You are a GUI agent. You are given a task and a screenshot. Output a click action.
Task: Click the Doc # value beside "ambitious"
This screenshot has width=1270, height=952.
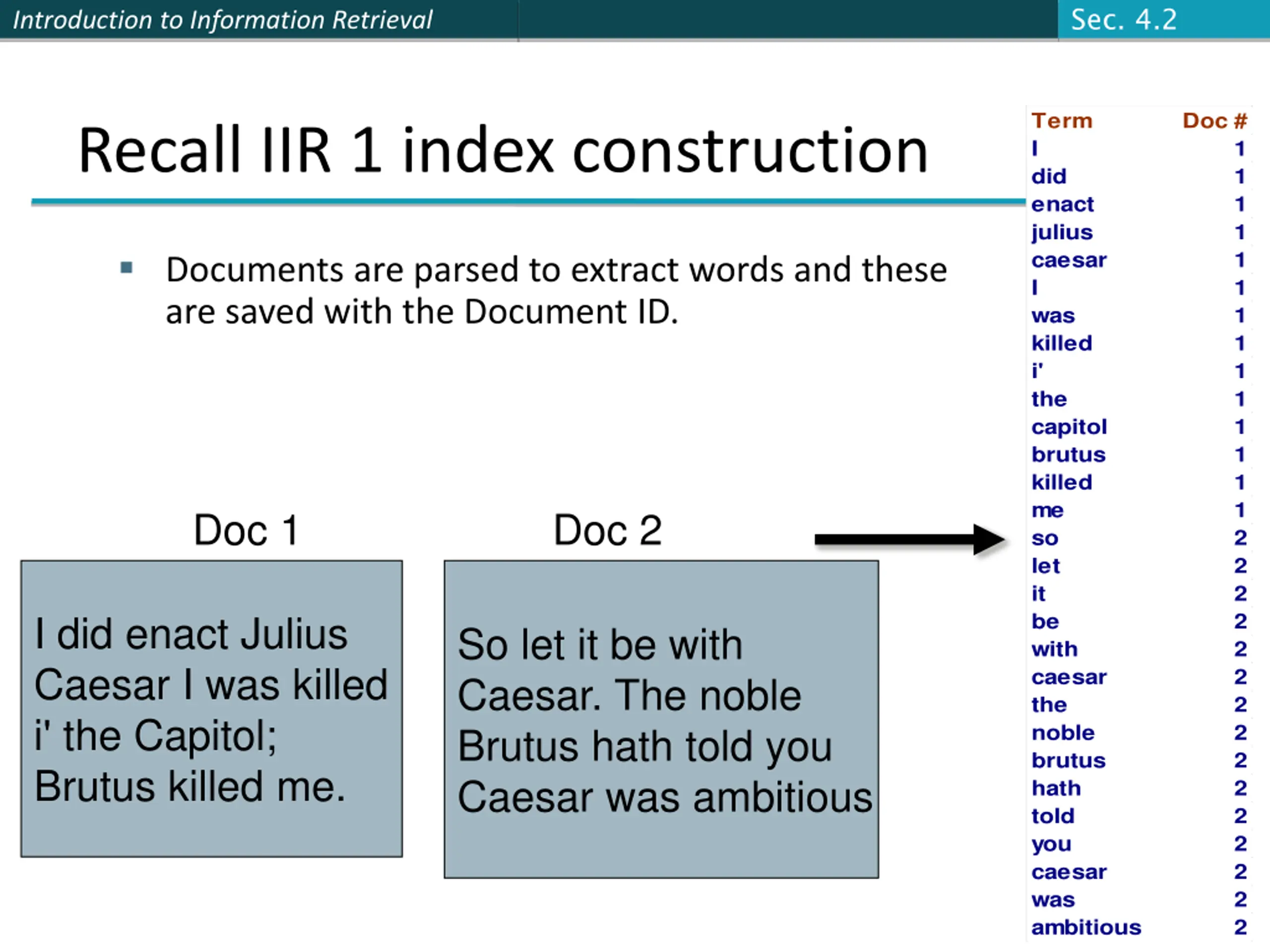[1240, 927]
